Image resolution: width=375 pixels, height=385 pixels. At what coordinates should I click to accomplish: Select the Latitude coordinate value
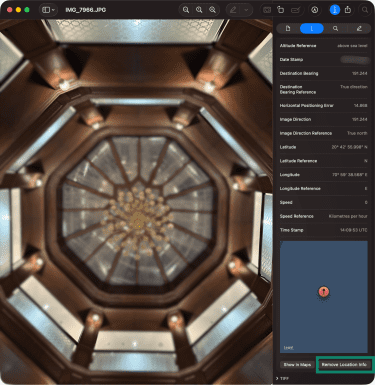[x=349, y=147]
